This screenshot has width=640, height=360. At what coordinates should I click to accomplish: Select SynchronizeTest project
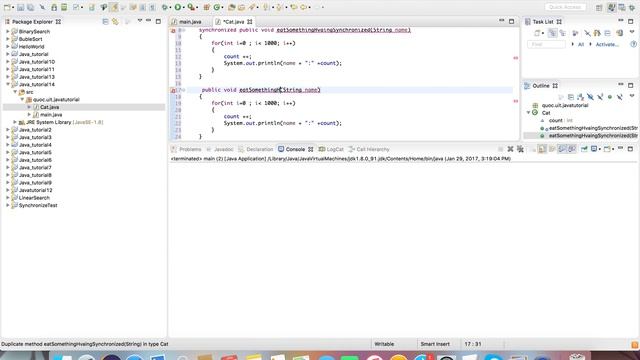38,205
